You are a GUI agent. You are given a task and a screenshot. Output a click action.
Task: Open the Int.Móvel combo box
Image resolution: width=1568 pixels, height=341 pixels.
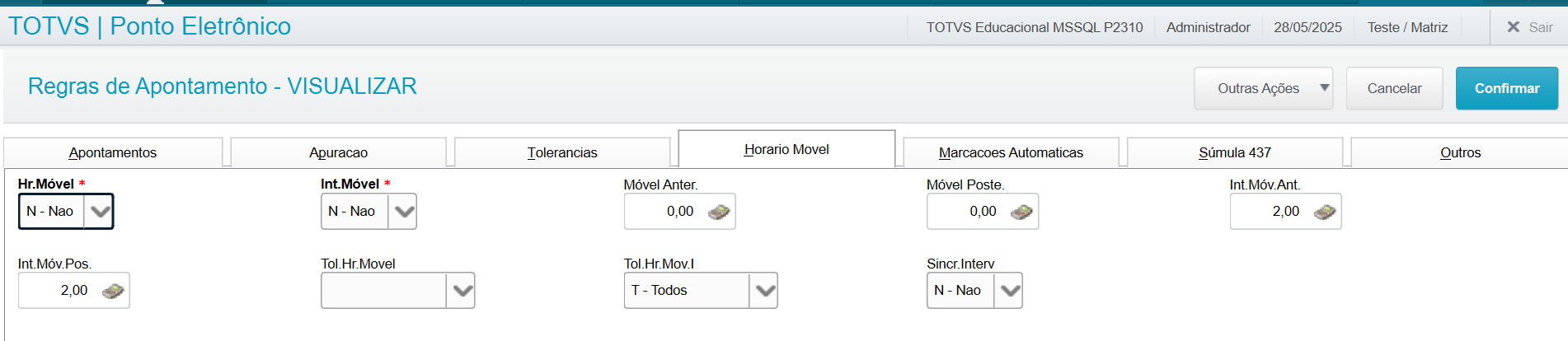pyautogui.click(x=403, y=212)
